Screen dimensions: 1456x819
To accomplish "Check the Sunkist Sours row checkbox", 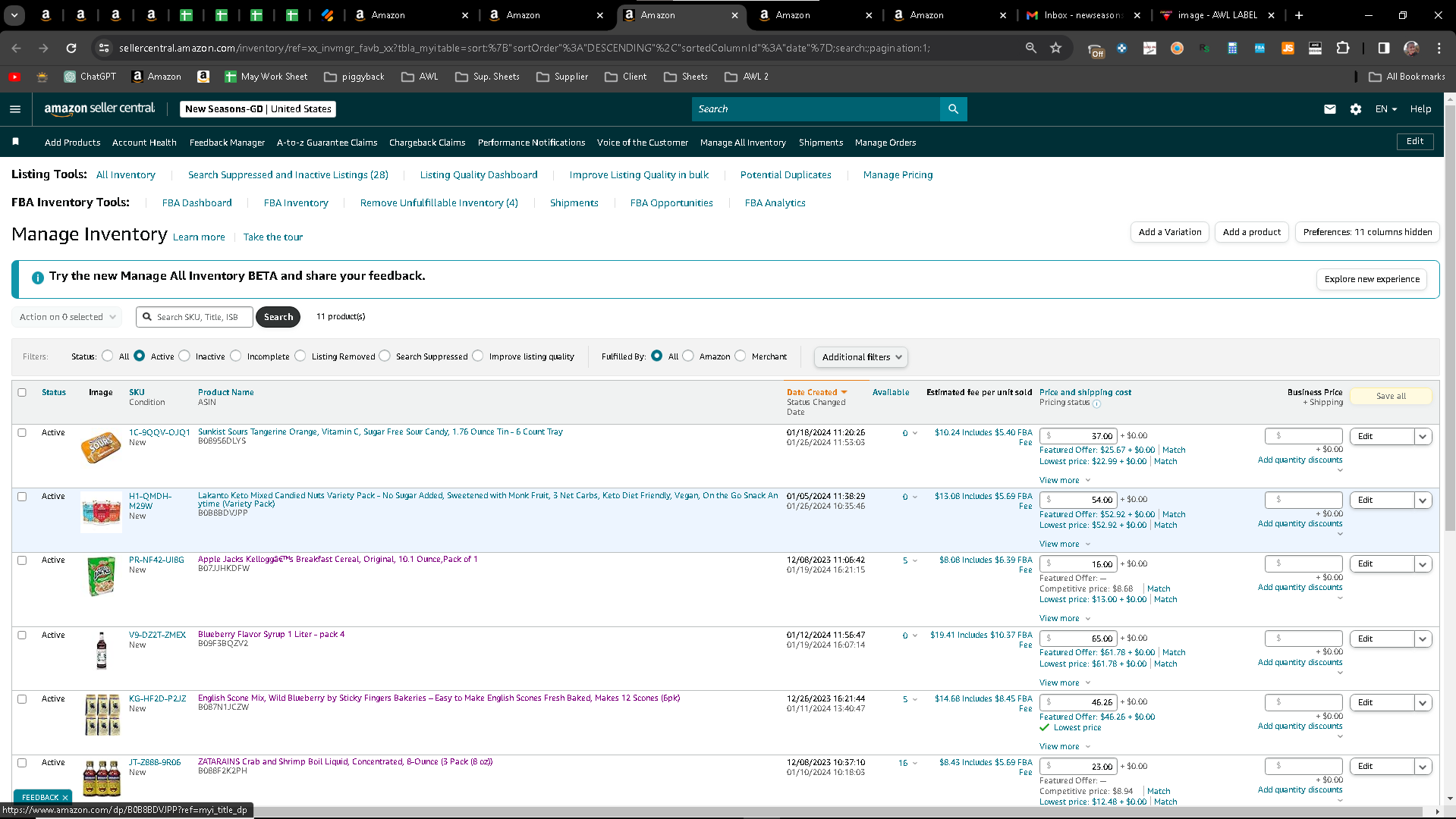I will point(22,433).
